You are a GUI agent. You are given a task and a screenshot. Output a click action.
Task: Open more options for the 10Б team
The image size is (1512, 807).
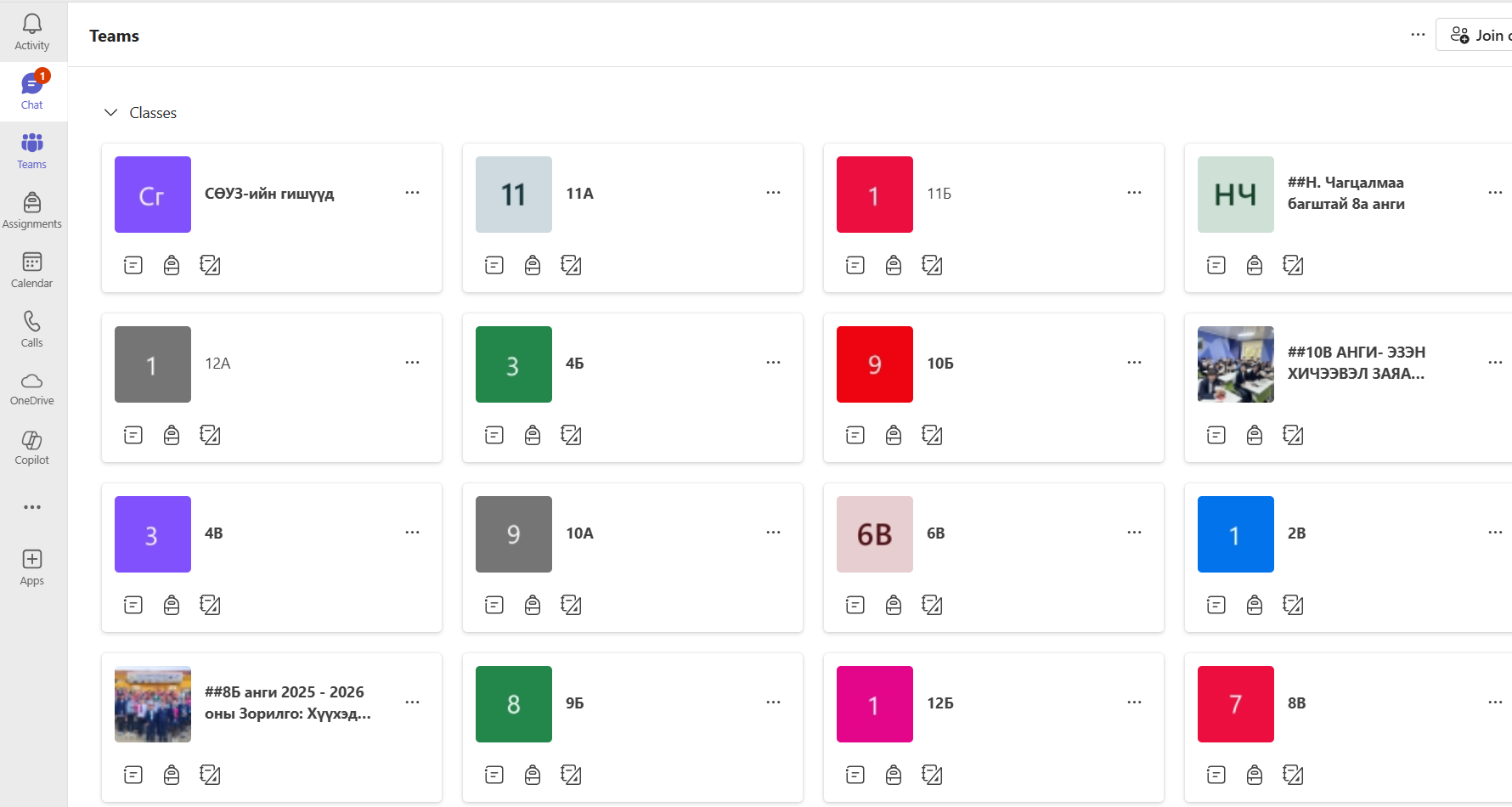click(1134, 363)
